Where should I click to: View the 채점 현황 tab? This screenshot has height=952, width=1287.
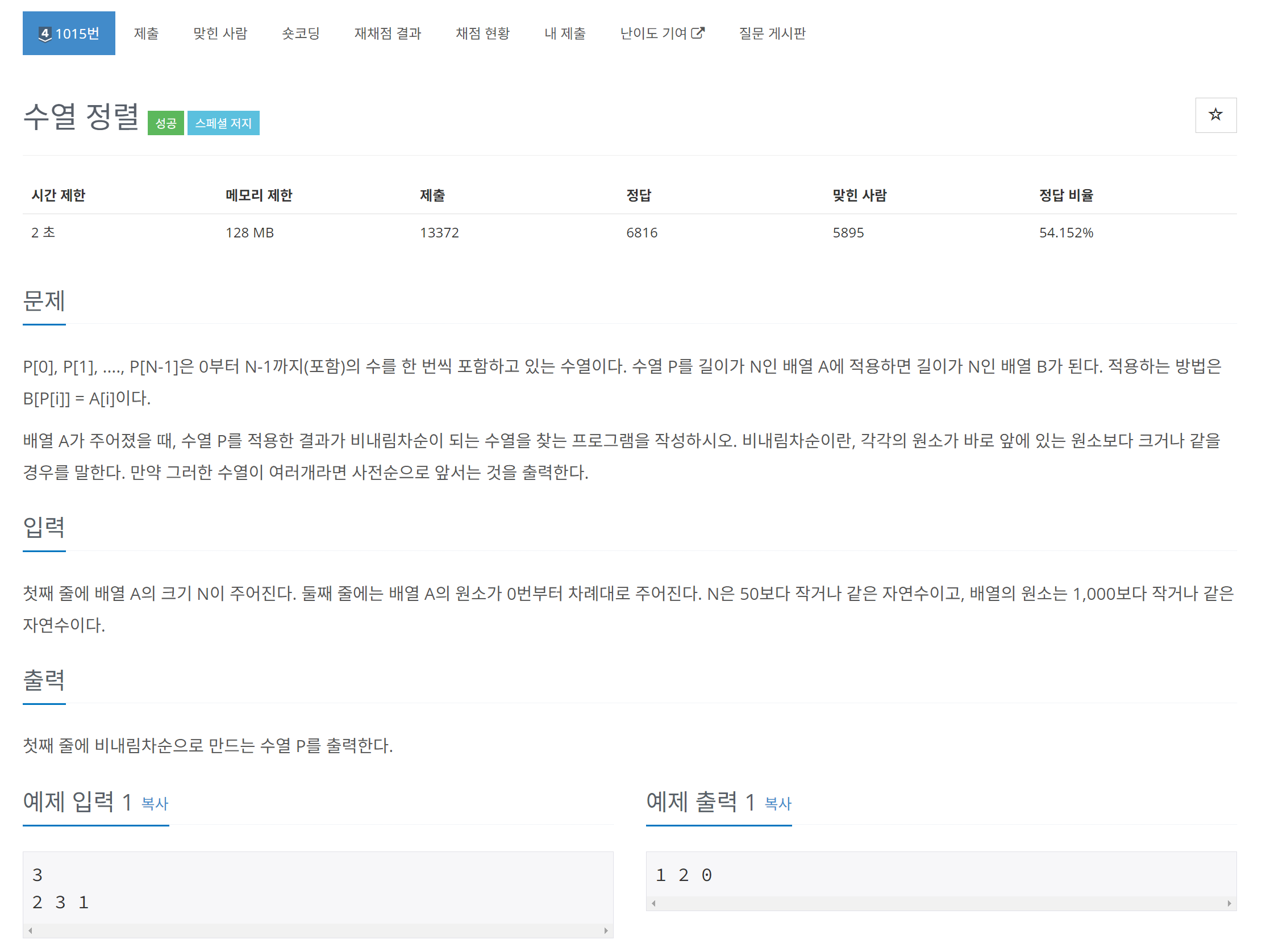(482, 34)
